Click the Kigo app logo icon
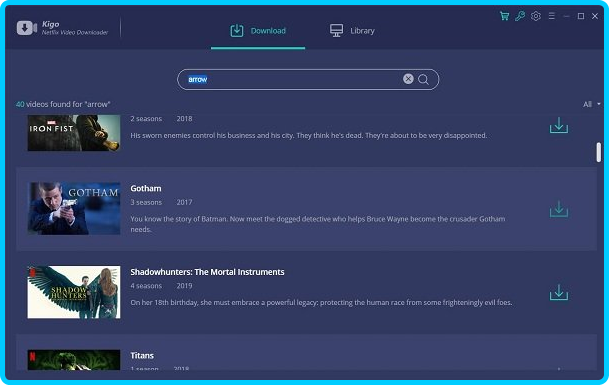 26,28
